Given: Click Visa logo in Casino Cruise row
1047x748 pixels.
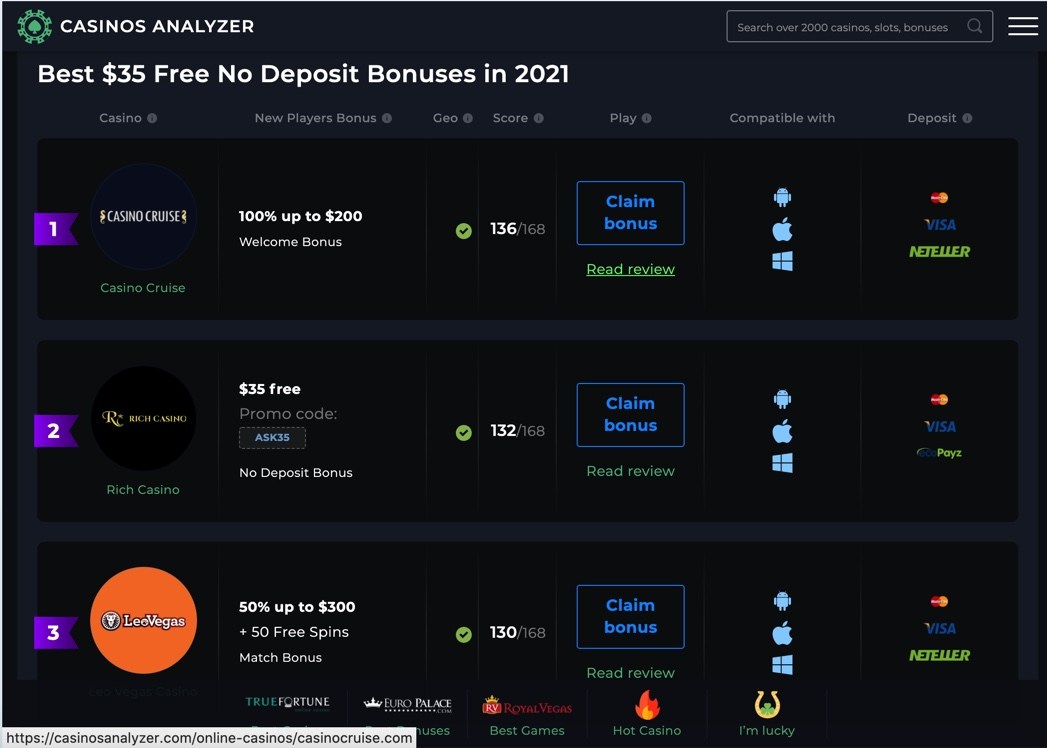Looking at the screenshot, I should 939,224.
